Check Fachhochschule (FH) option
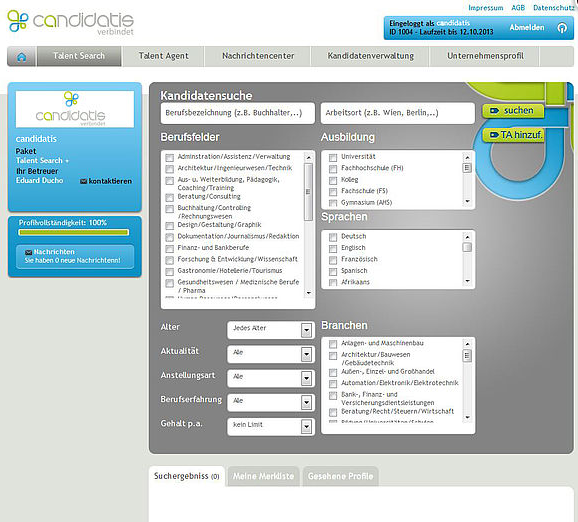This screenshot has width=578, height=522. tap(333, 169)
